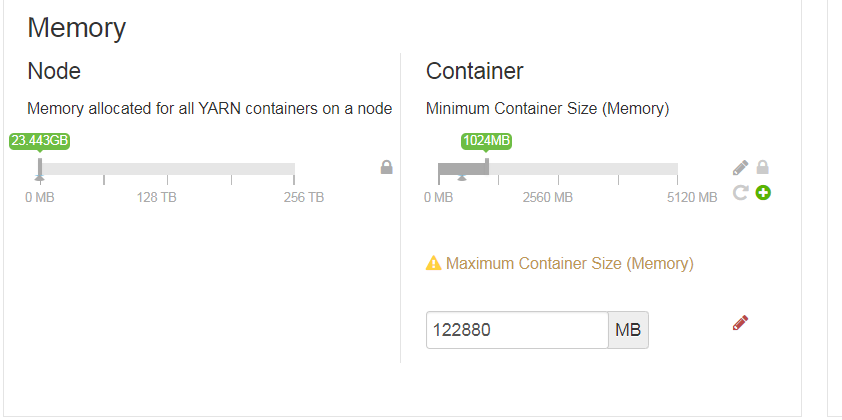842x420 pixels.
Task: Click the 128 TB tick label on Node slider
Action: [157, 197]
